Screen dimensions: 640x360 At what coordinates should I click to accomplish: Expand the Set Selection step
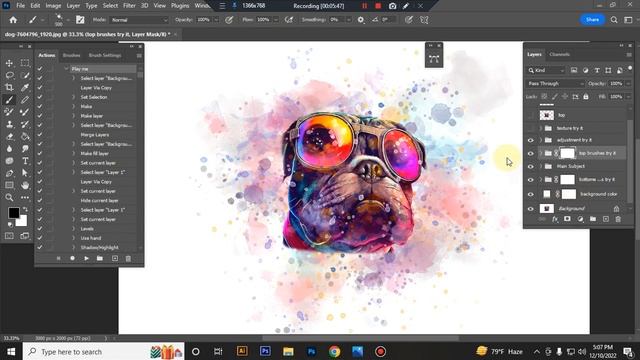click(x=74, y=97)
